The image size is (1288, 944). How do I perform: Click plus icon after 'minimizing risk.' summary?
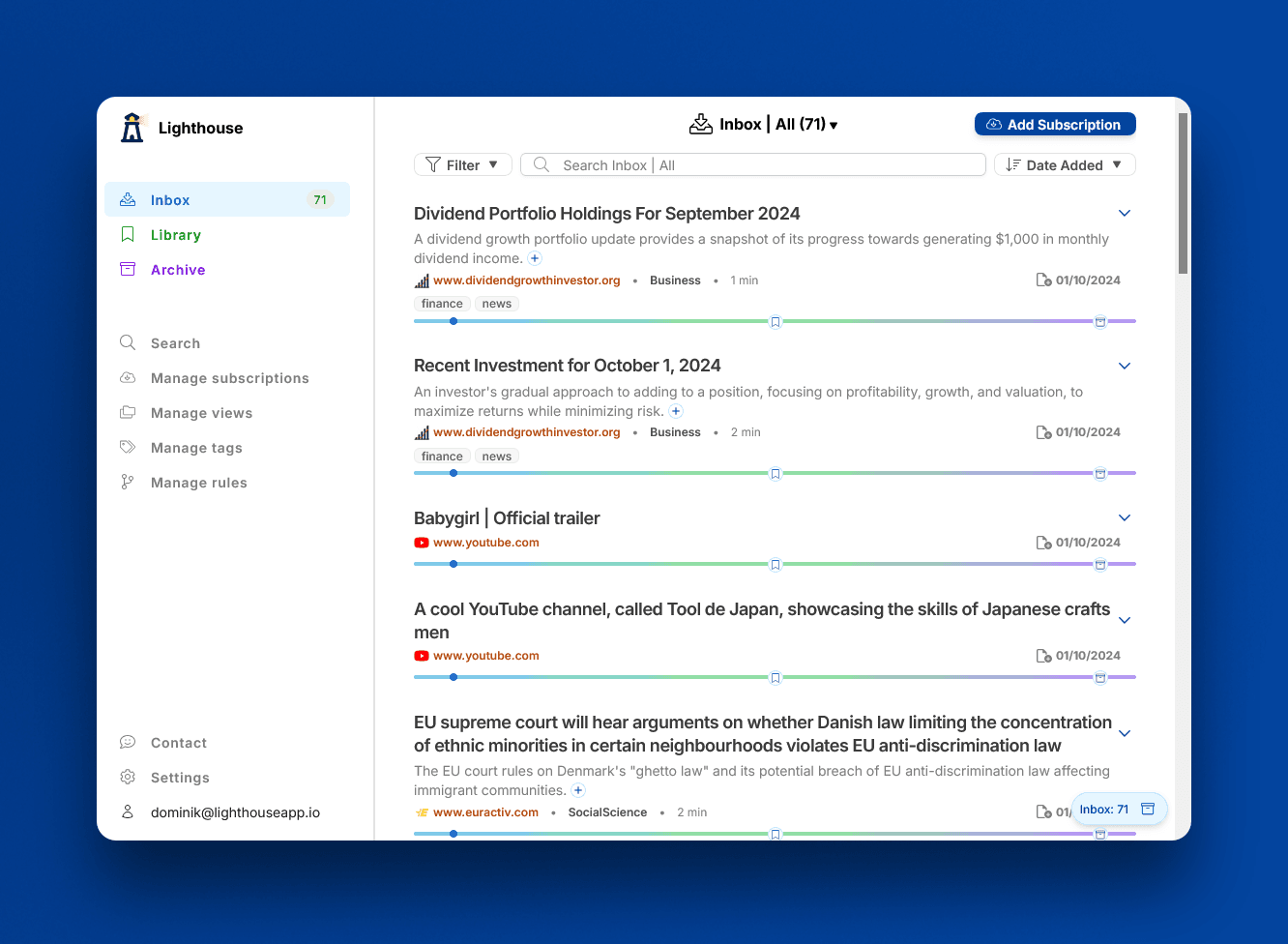point(676,411)
